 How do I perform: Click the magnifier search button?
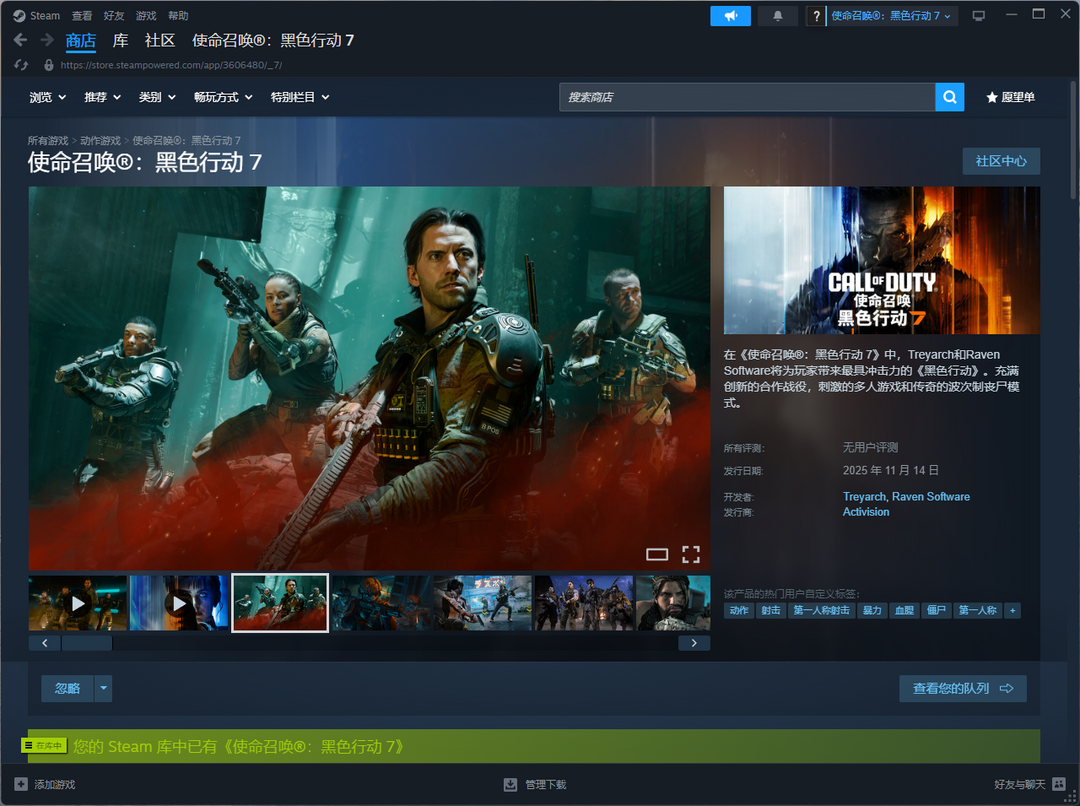pyautogui.click(x=949, y=97)
